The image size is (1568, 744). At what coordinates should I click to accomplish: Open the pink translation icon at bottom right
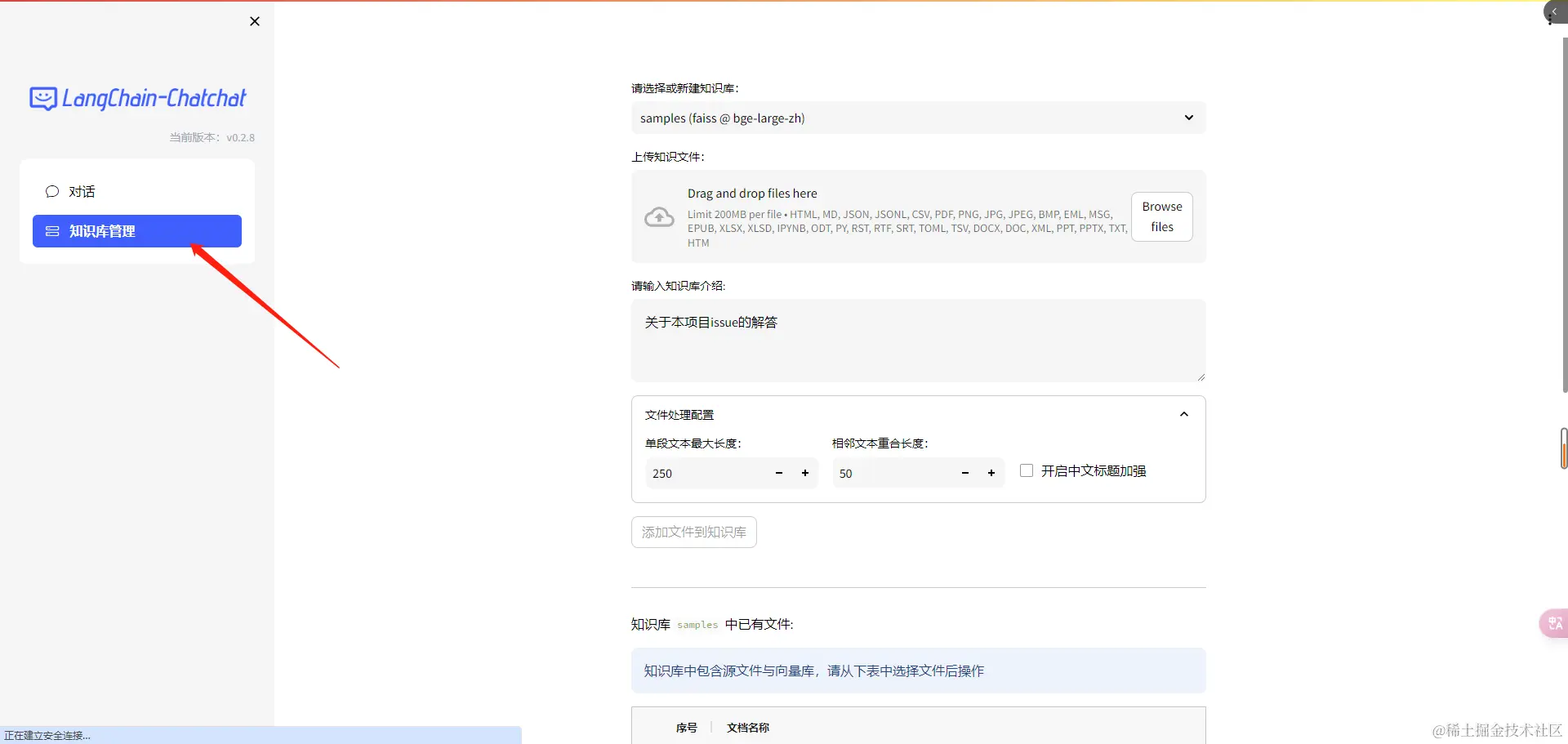pyautogui.click(x=1552, y=623)
